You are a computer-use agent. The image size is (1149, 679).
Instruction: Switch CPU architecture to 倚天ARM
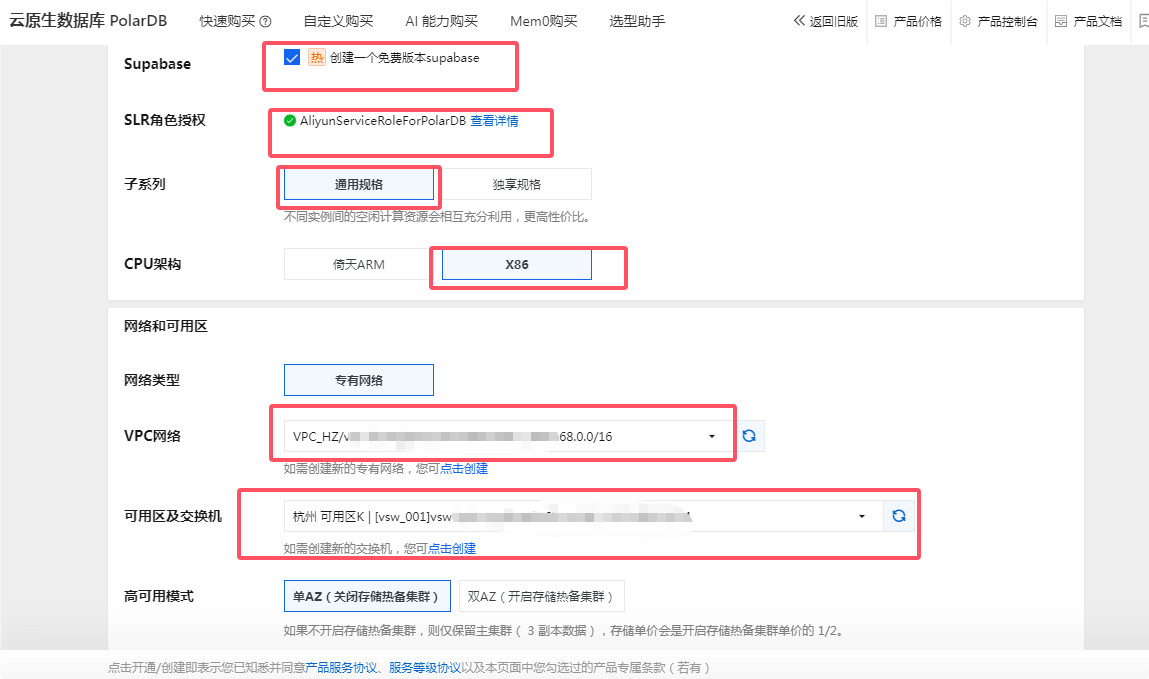356,263
